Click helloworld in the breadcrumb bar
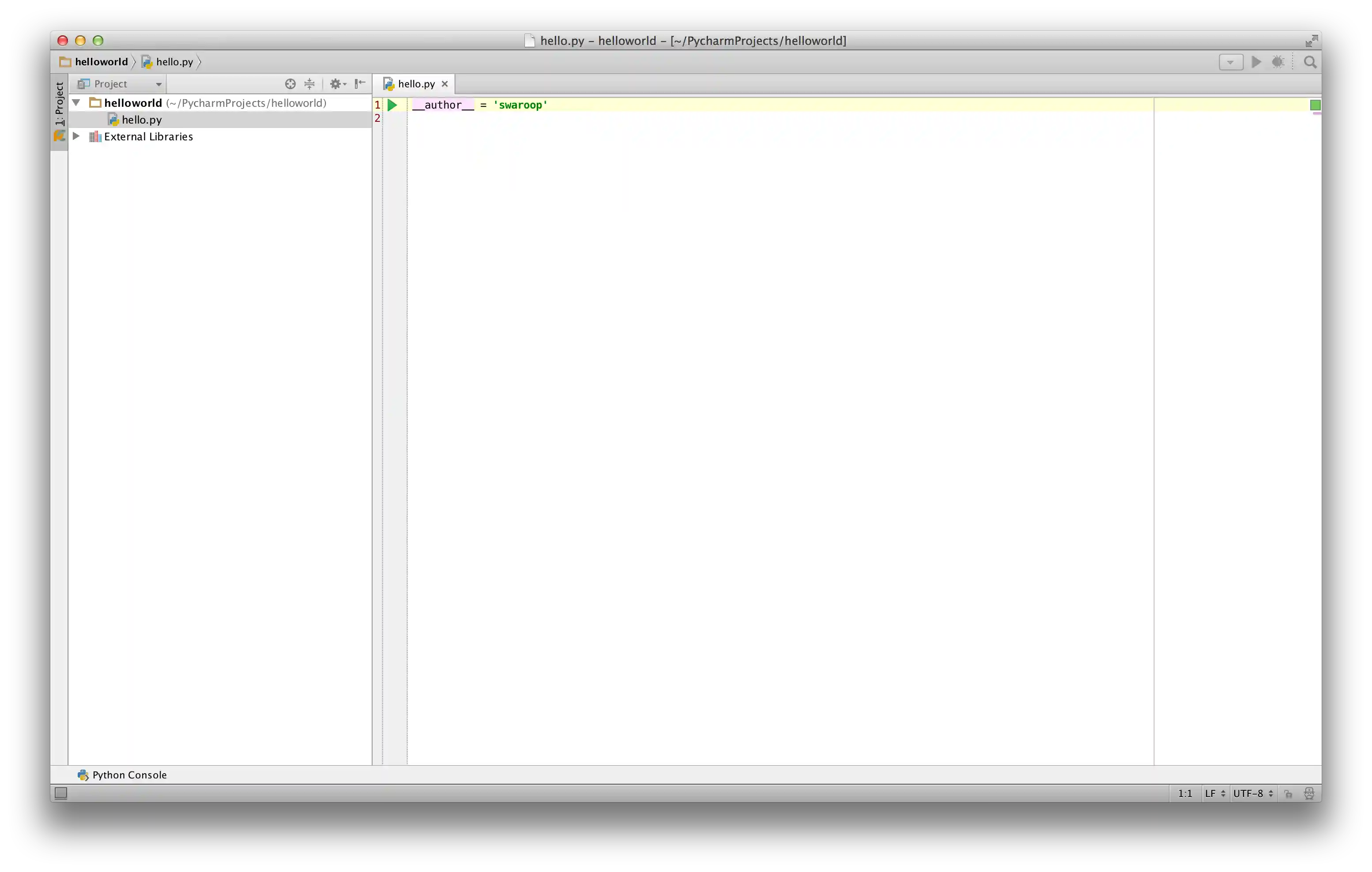The height and width of the screenshot is (872, 1372). pyautogui.click(x=101, y=61)
